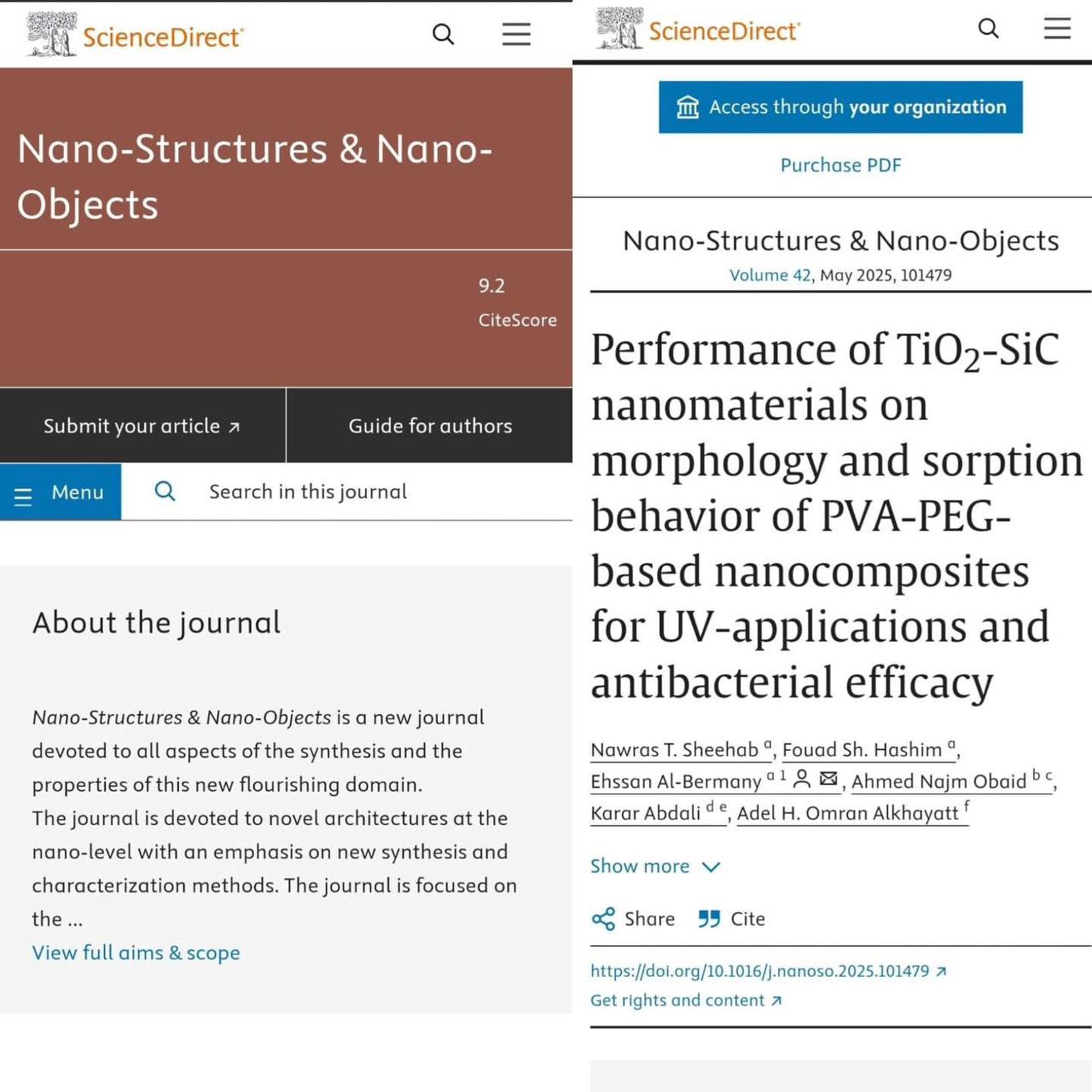This screenshot has width=1092, height=1092.
Task: Click the Share icon
Action: click(x=604, y=919)
